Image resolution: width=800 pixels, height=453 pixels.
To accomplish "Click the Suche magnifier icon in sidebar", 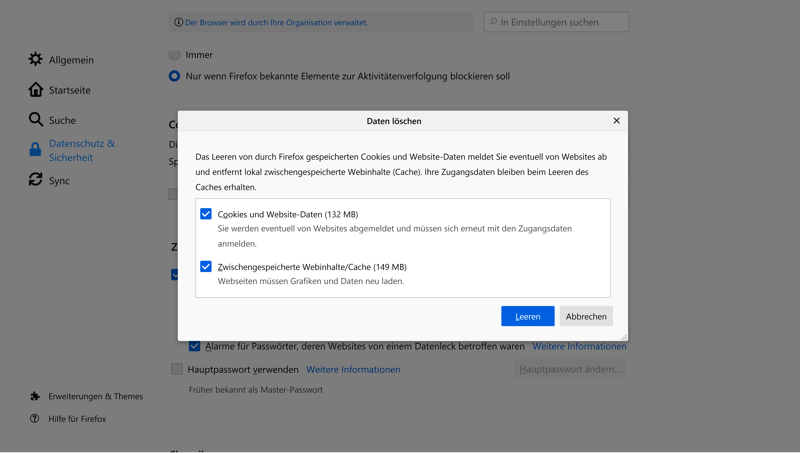I will click(36, 120).
